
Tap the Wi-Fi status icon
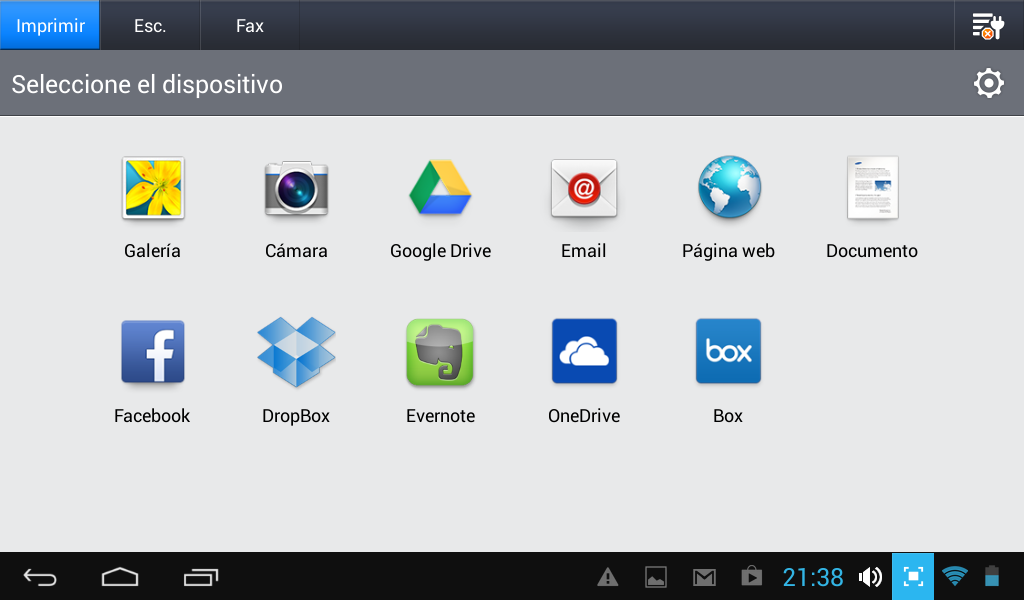(955, 576)
